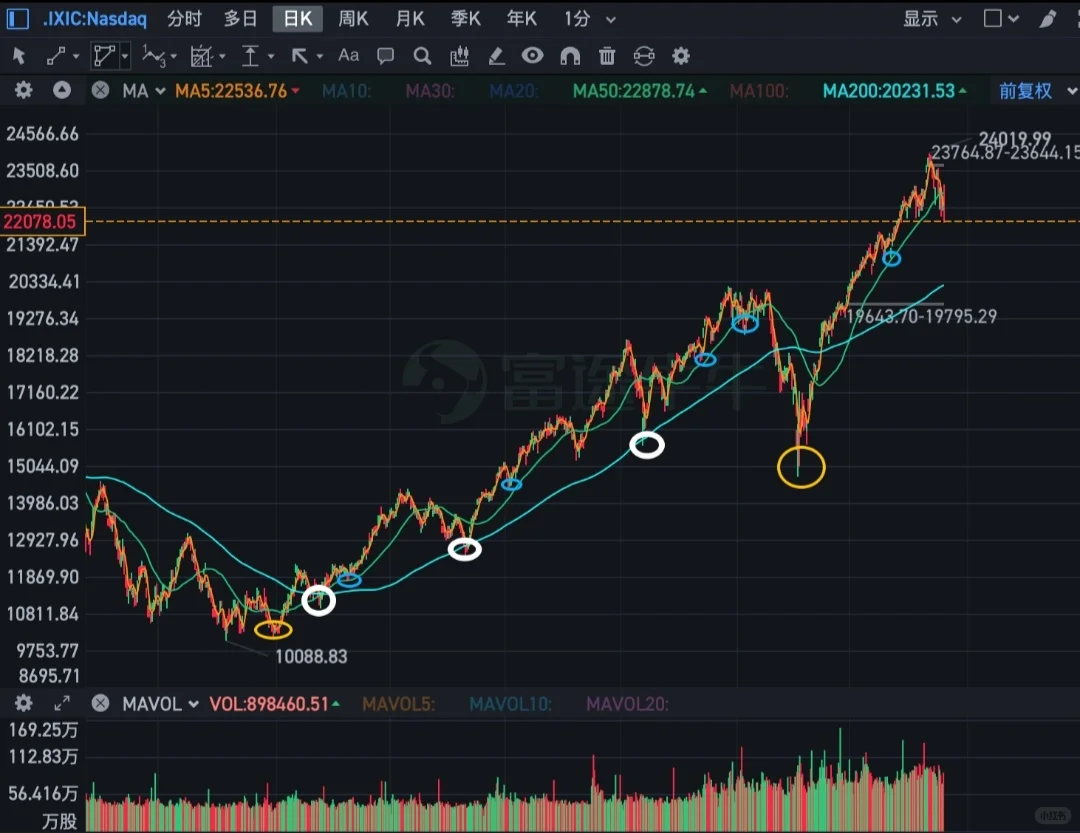The width and height of the screenshot is (1080, 833).
Task: Toggle the MA100 line
Action: 759,91
